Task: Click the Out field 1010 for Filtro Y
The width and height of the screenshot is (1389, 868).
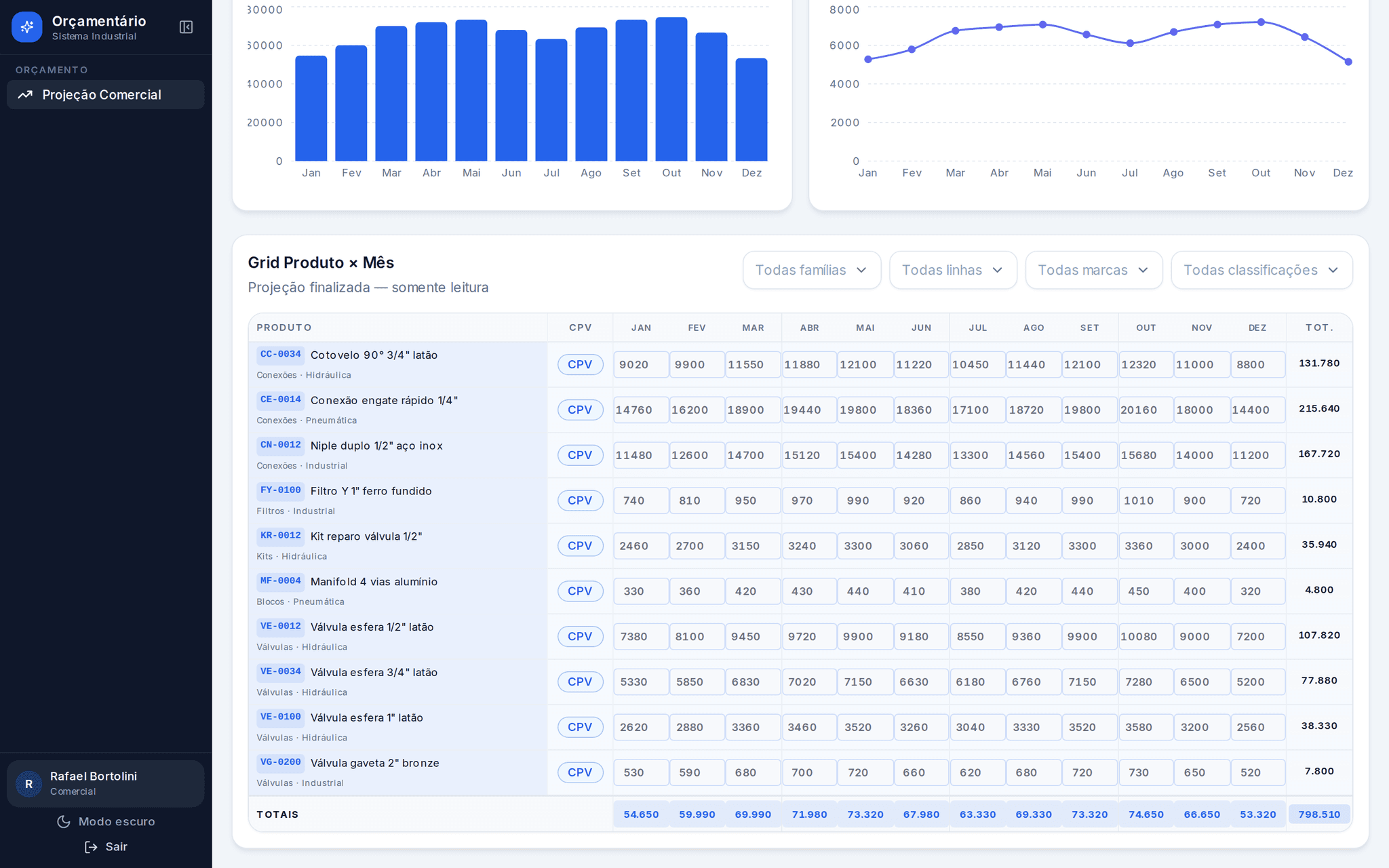Action: click(1146, 500)
